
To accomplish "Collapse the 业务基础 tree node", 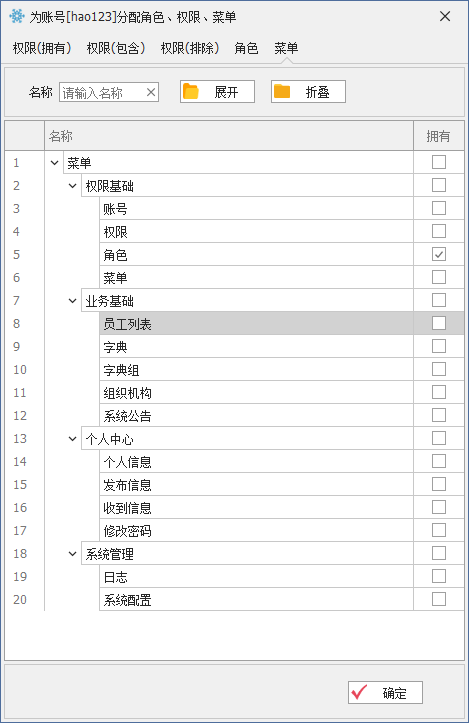I will pos(72,301).
